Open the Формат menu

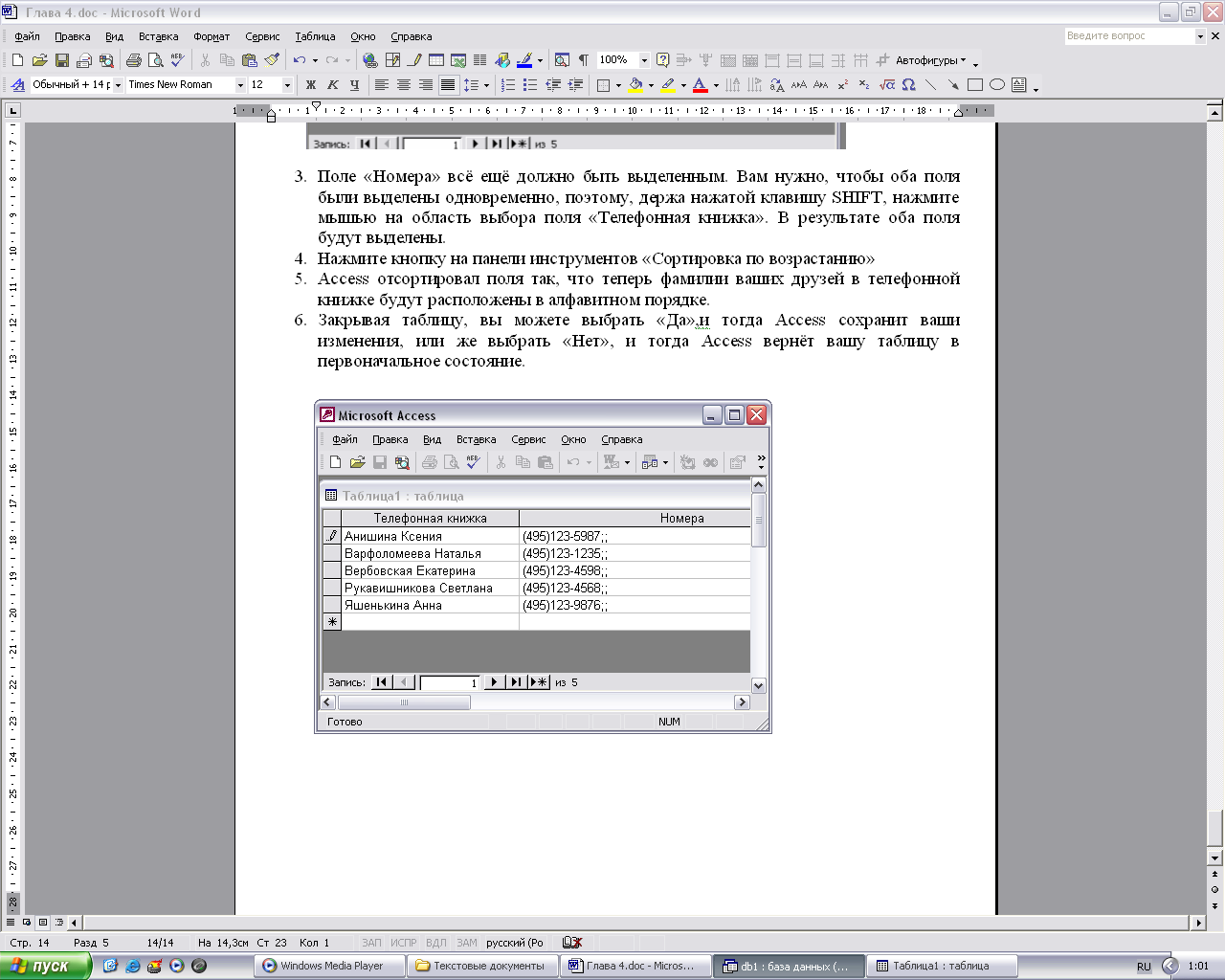212,36
